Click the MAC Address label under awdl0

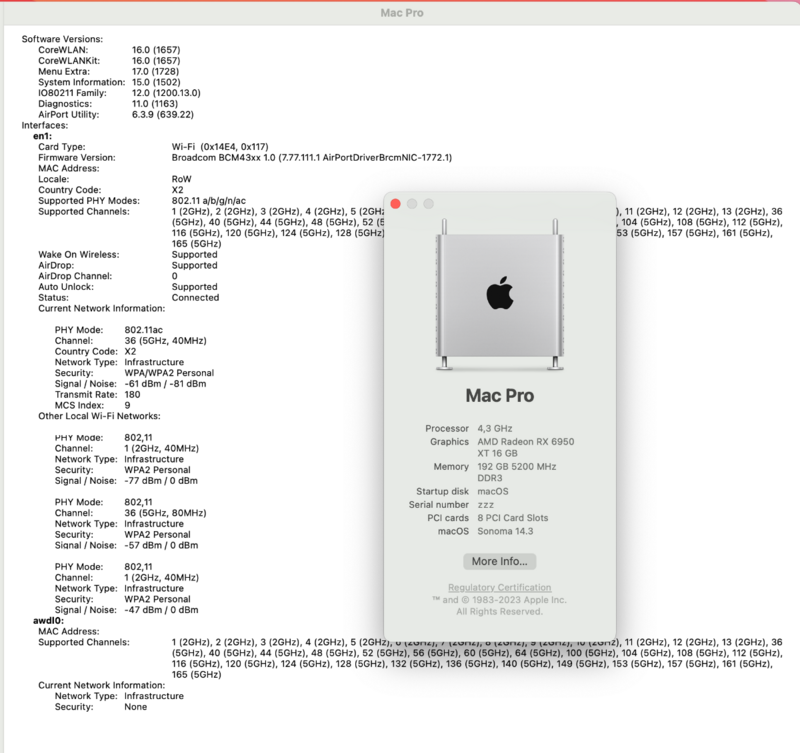coord(69,631)
